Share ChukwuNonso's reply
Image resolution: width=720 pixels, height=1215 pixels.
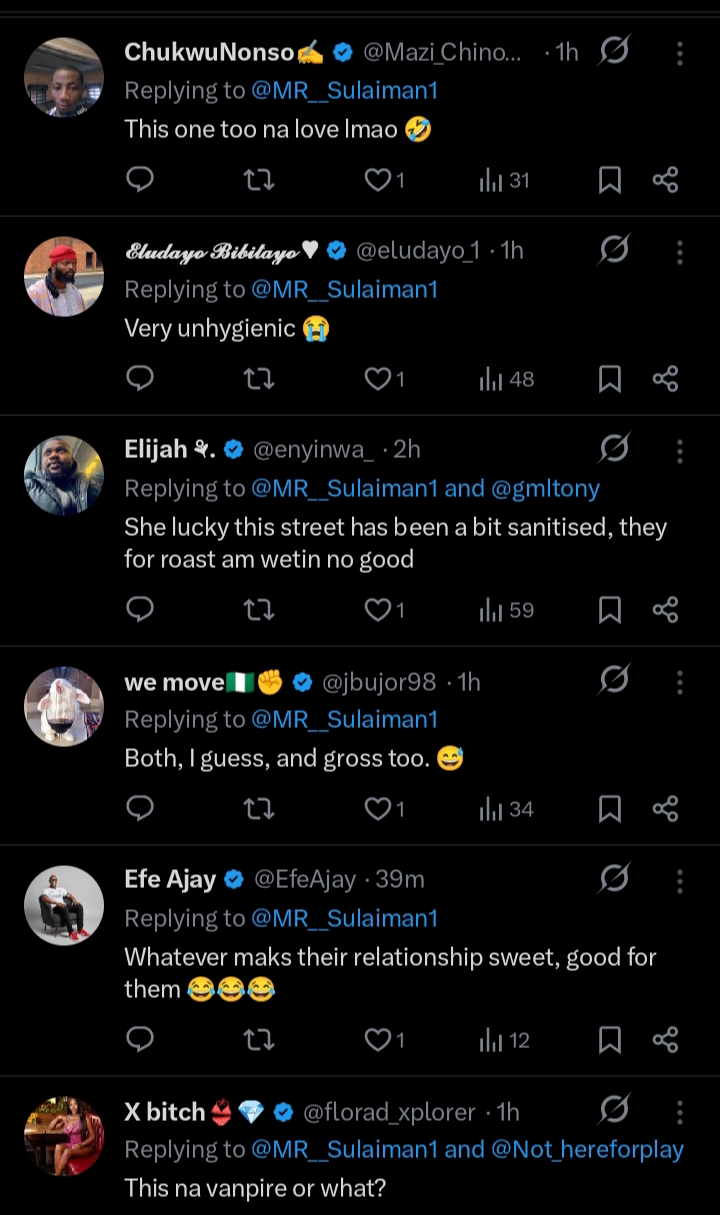point(665,180)
